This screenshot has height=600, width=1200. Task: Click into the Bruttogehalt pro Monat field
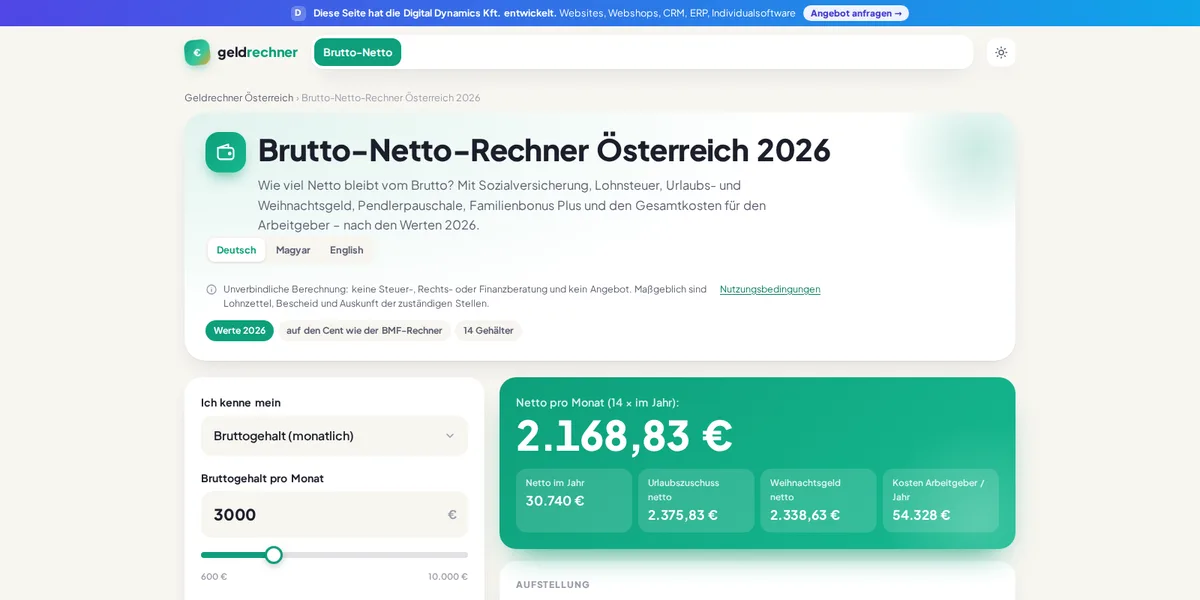[334, 514]
